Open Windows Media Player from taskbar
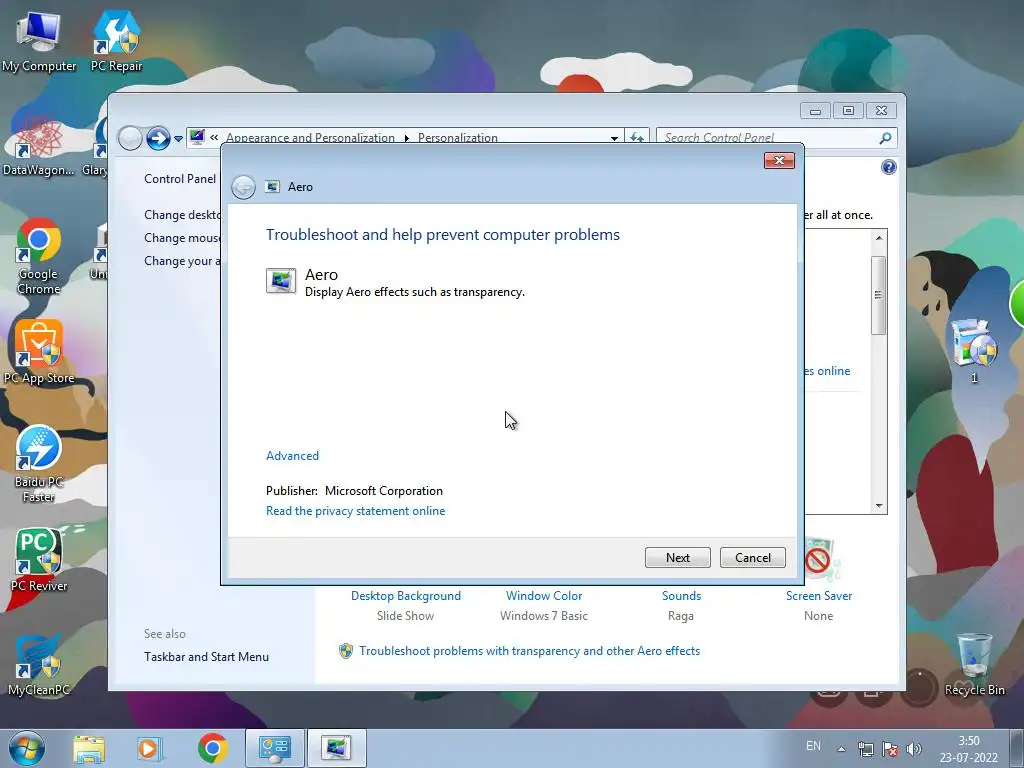Viewport: 1024px width, 768px height. tap(150, 748)
